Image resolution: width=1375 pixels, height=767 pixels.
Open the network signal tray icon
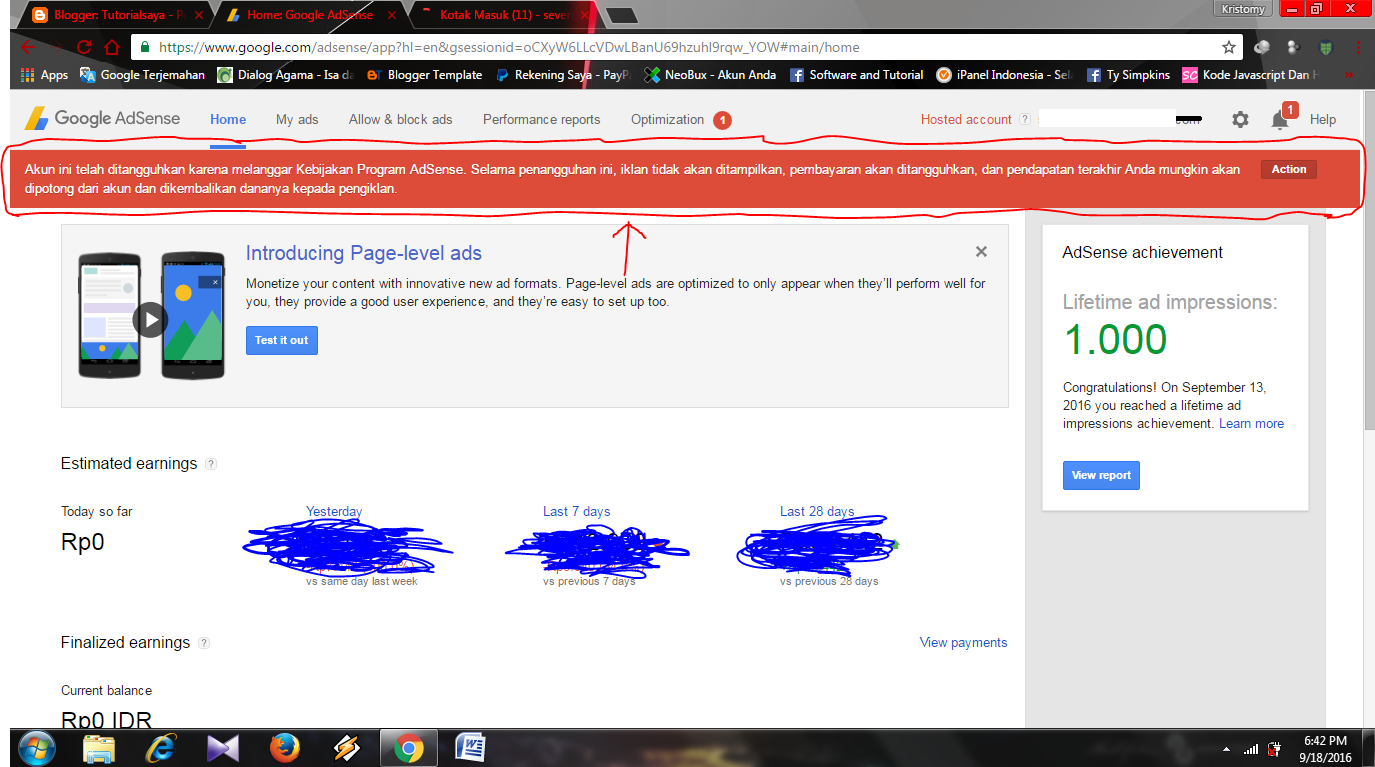1251,749
